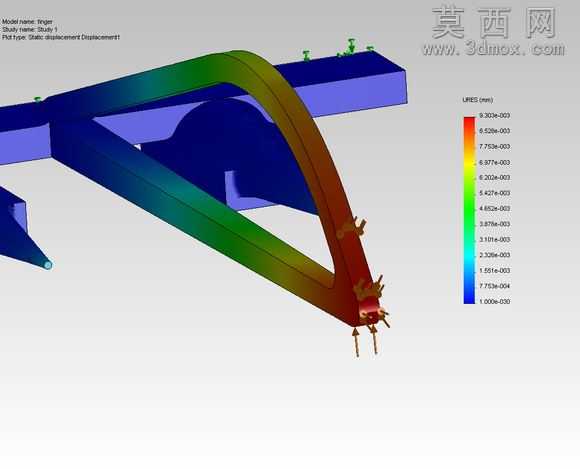
Task: Select legend minimum value 1.000e-030
Action: 495,301
